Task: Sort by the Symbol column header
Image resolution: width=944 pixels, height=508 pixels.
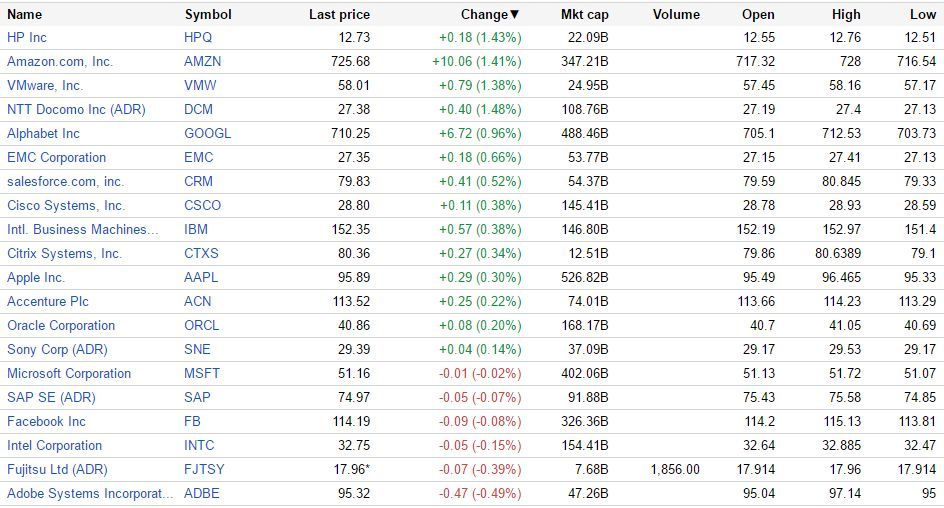Action: tap(208, 14)
